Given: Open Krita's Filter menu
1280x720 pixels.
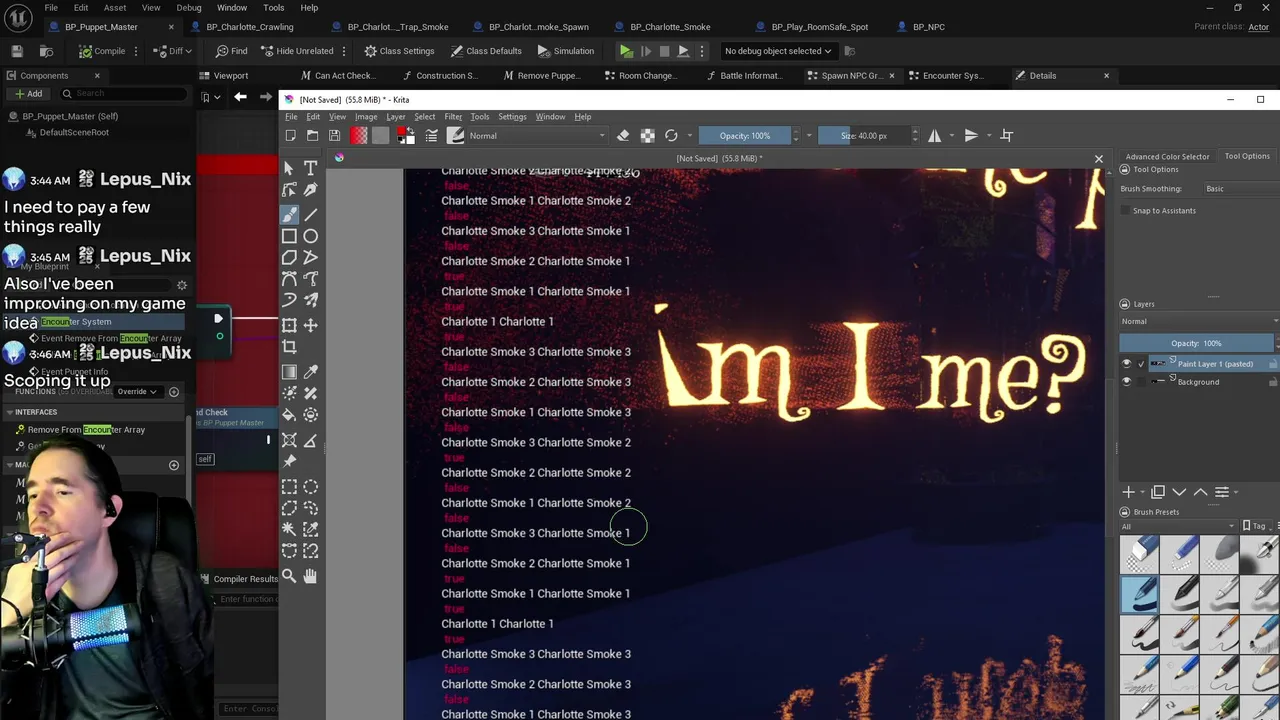Looking at the screenshot, I should click(x=453, y=117).
